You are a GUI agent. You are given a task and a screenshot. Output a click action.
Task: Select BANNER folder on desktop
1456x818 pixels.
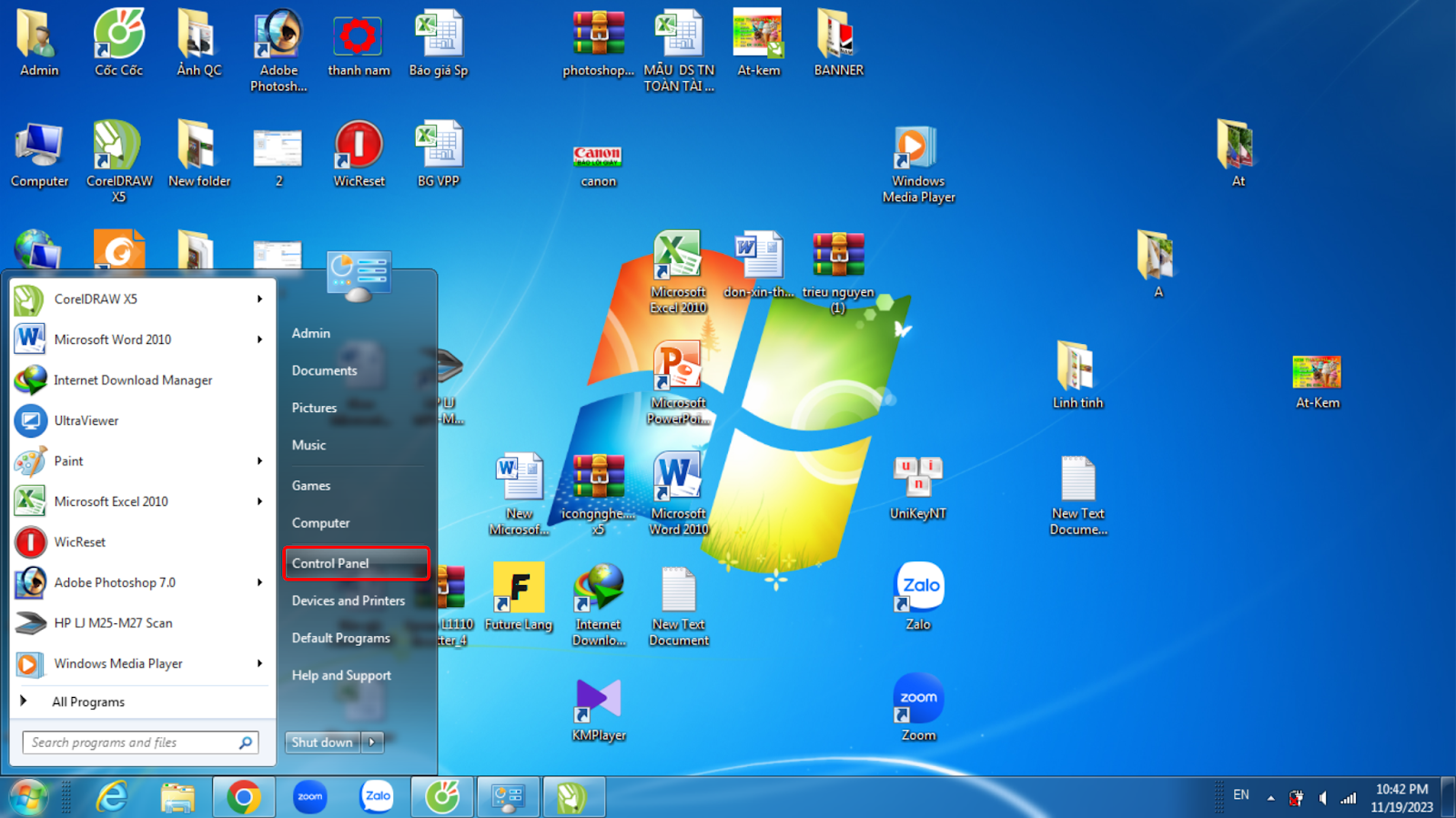point(838,44)
